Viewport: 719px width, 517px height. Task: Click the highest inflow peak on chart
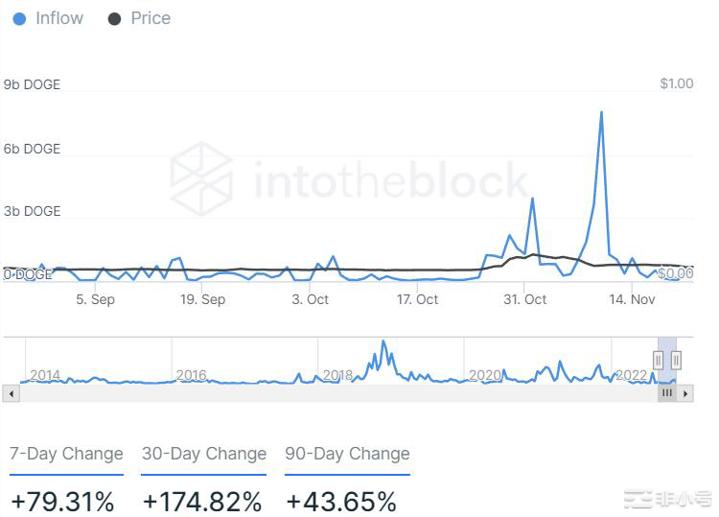tap(601, 112)
